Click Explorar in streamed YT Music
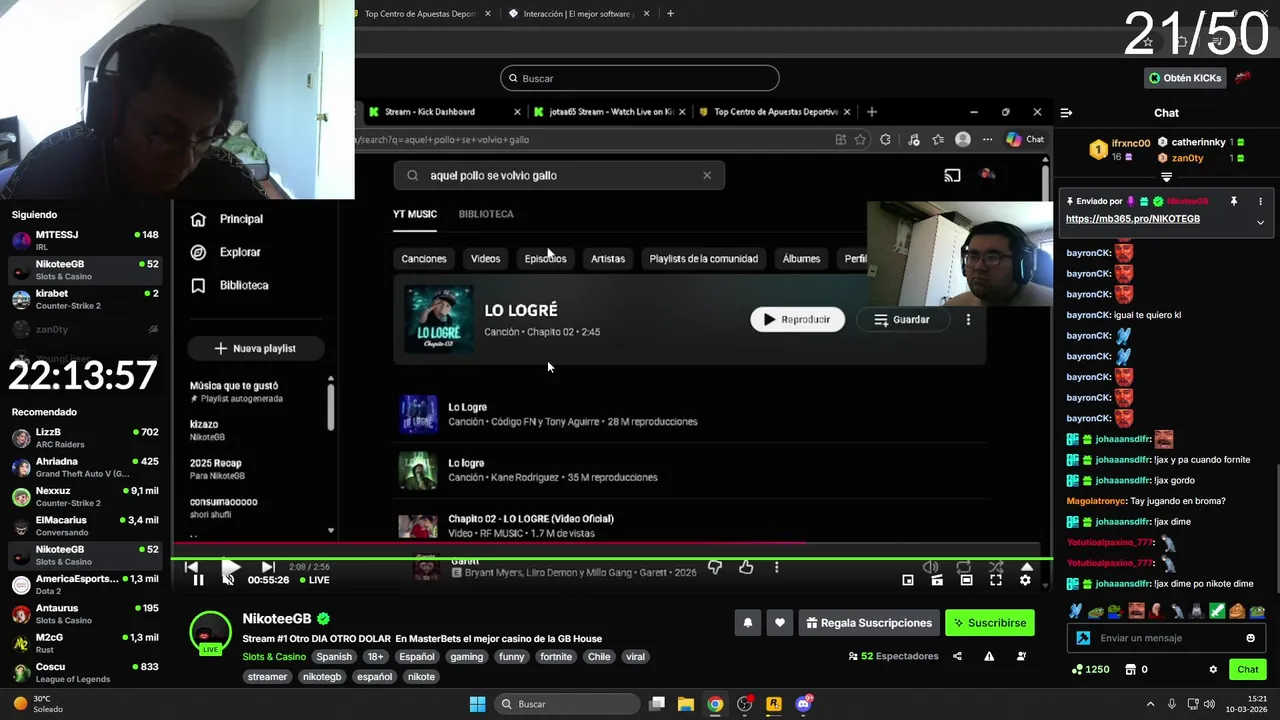Image resolution: width=1280 pixels, height=720 pixels. coord(240,252)
